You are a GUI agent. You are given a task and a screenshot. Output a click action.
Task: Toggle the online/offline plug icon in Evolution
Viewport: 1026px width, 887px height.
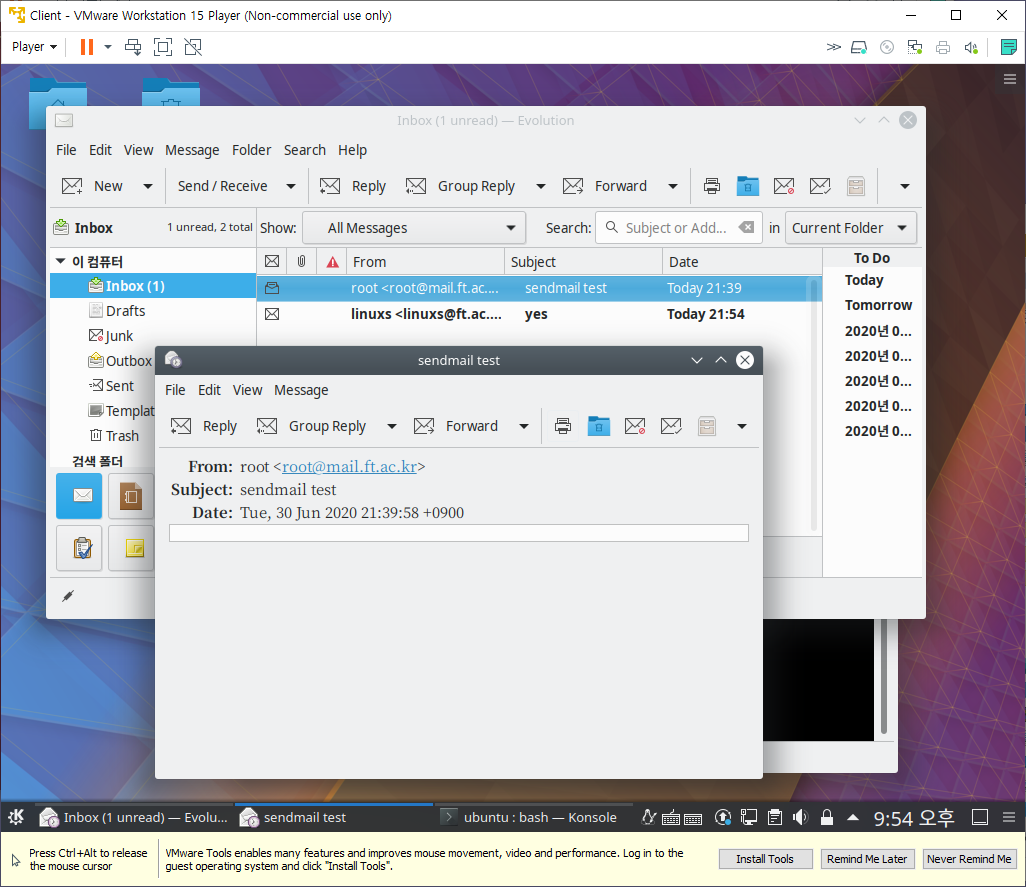[x=68, y=595]
